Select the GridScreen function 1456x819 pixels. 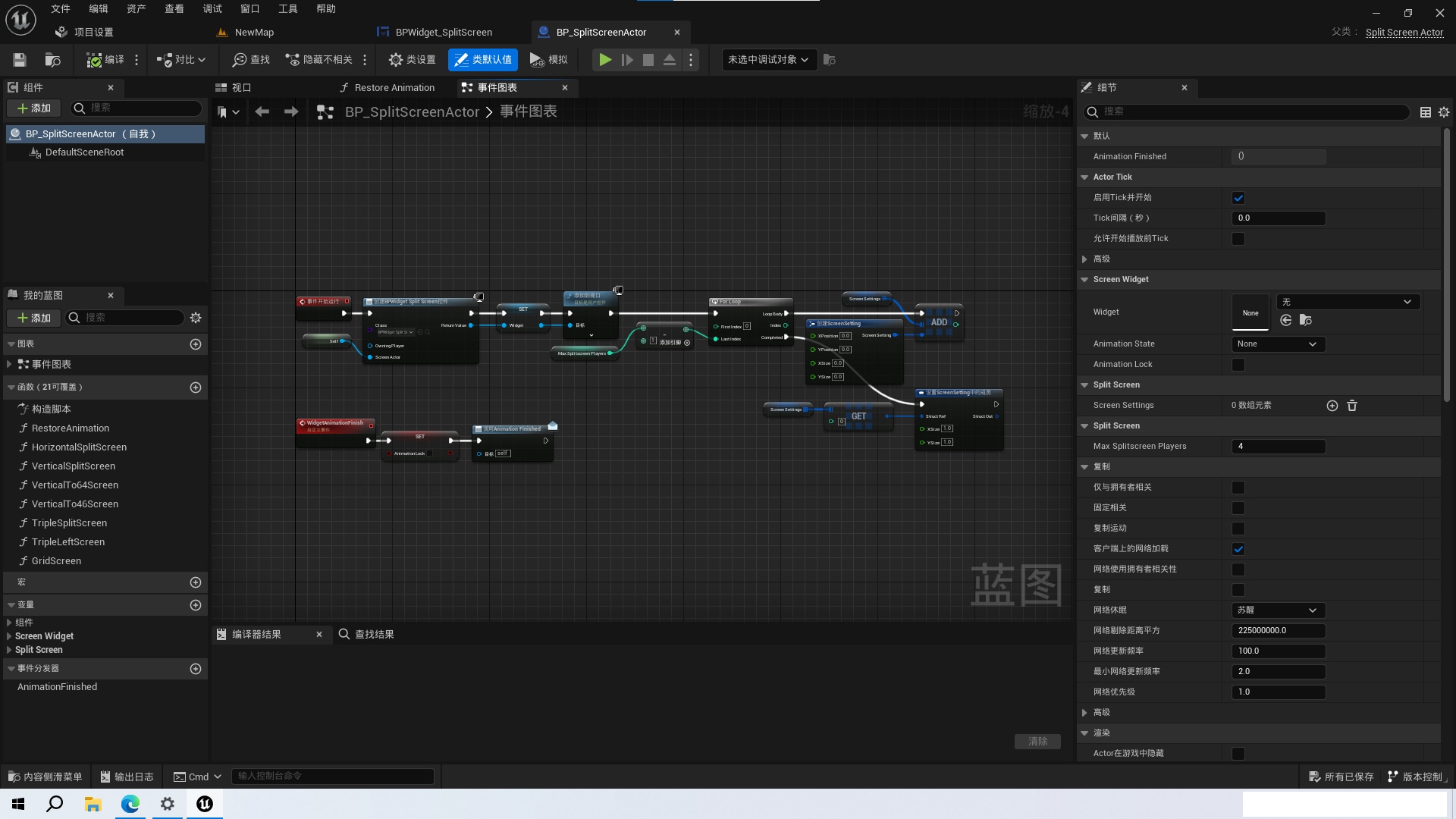[x=56, y=561]
